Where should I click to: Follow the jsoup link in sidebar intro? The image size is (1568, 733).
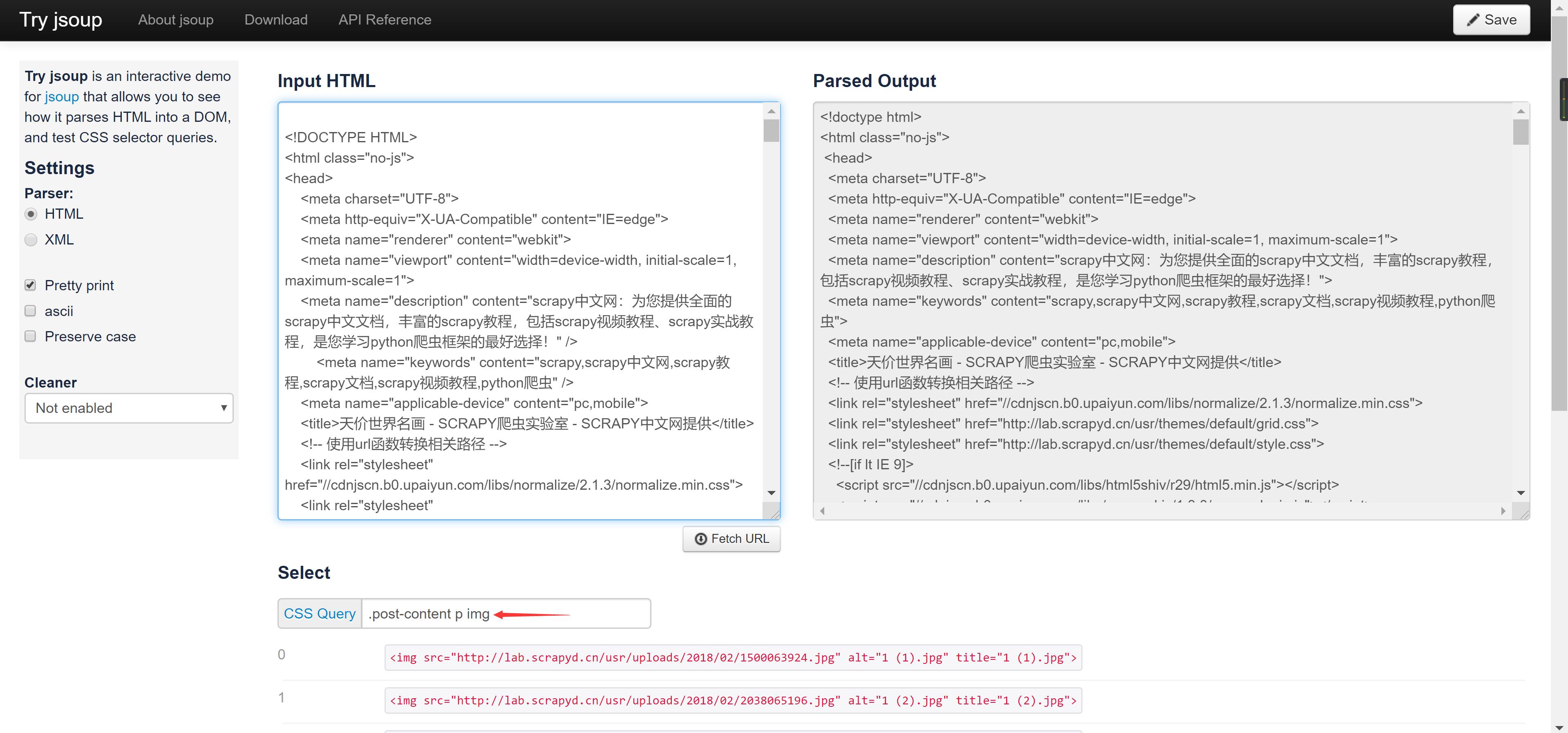[61, 96]
